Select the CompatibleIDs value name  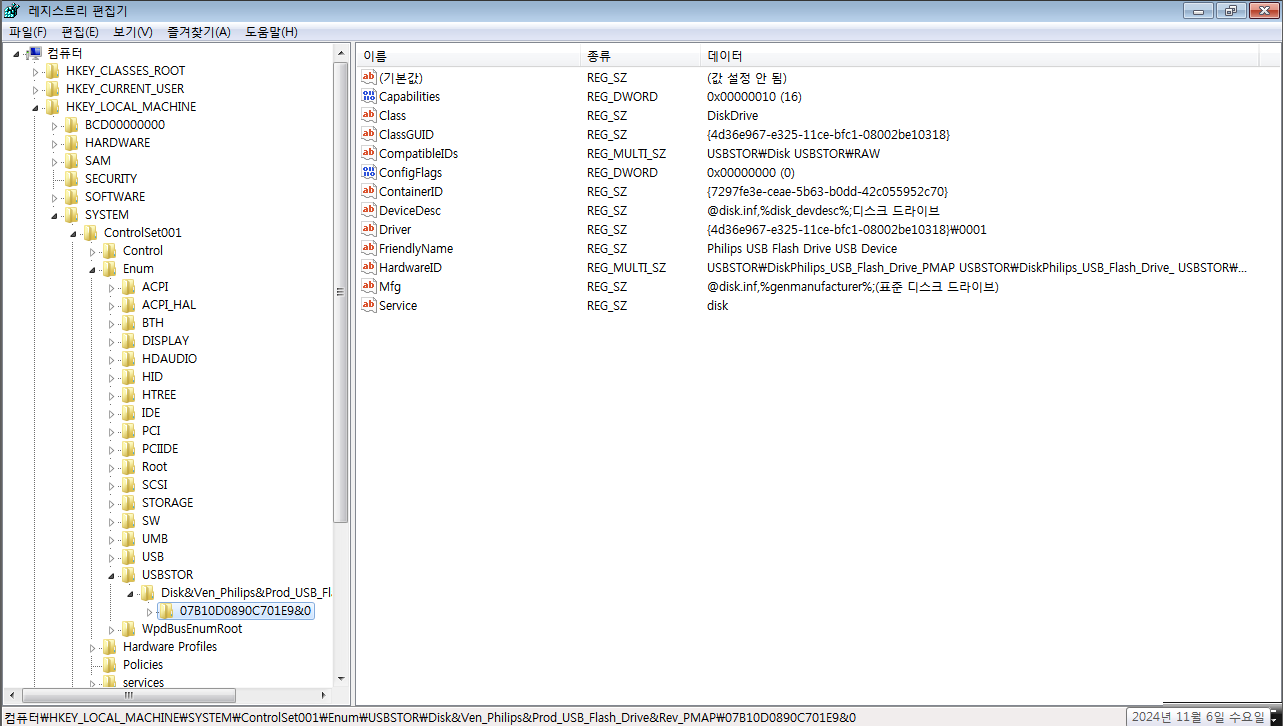pyautogui.click(x=418, y=154)
